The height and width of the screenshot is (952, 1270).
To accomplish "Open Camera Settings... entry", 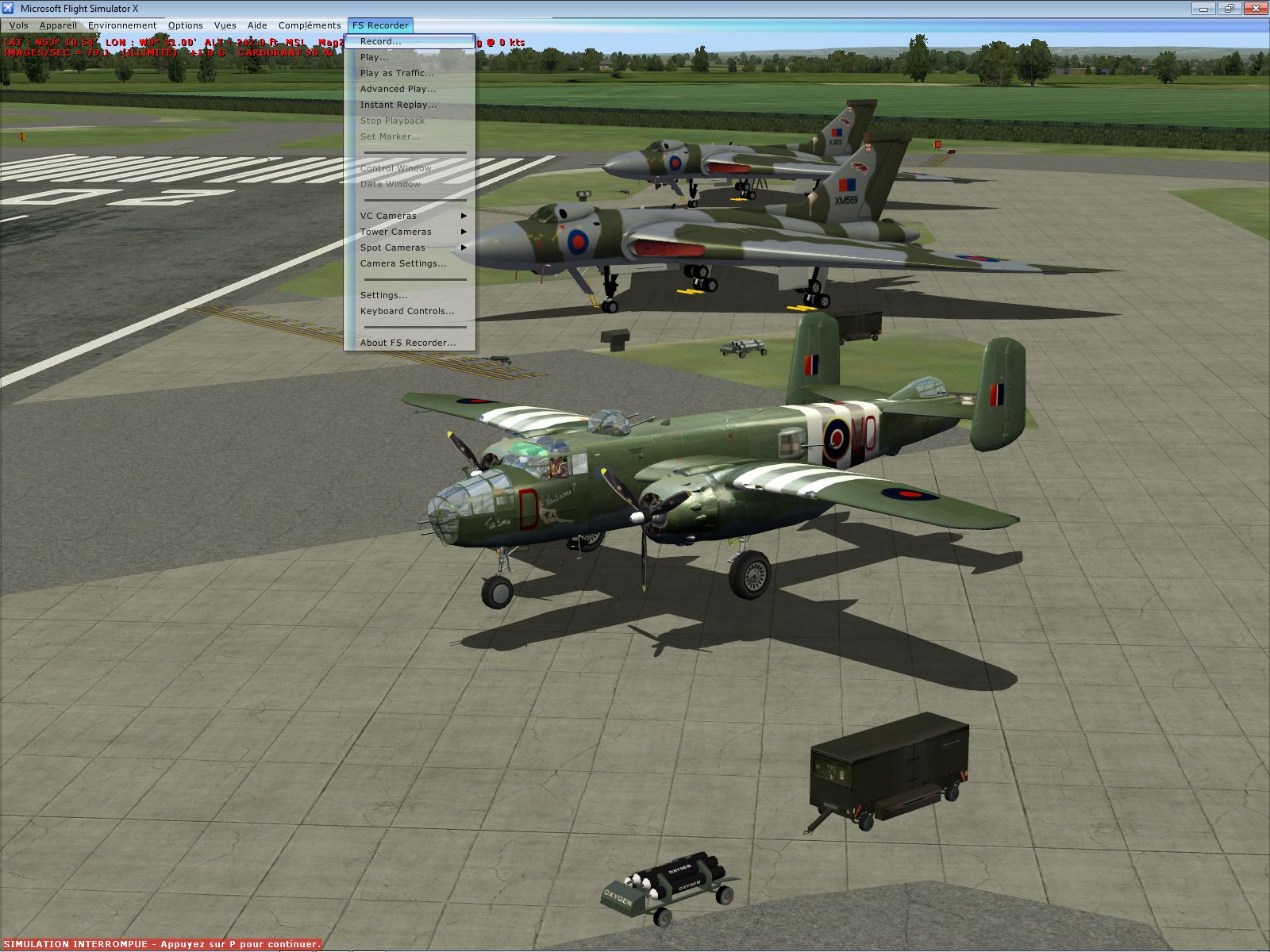I will (x=403, y=263).
